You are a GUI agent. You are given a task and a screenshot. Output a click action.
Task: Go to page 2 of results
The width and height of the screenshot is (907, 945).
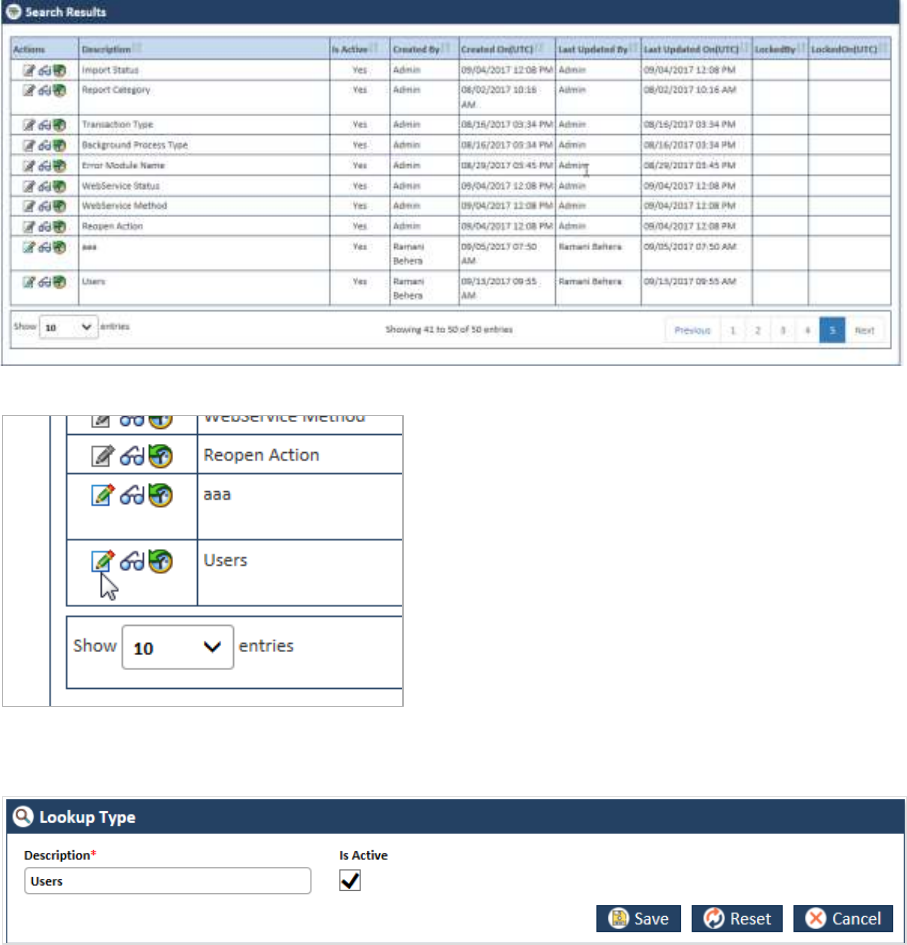click(758, 330)
